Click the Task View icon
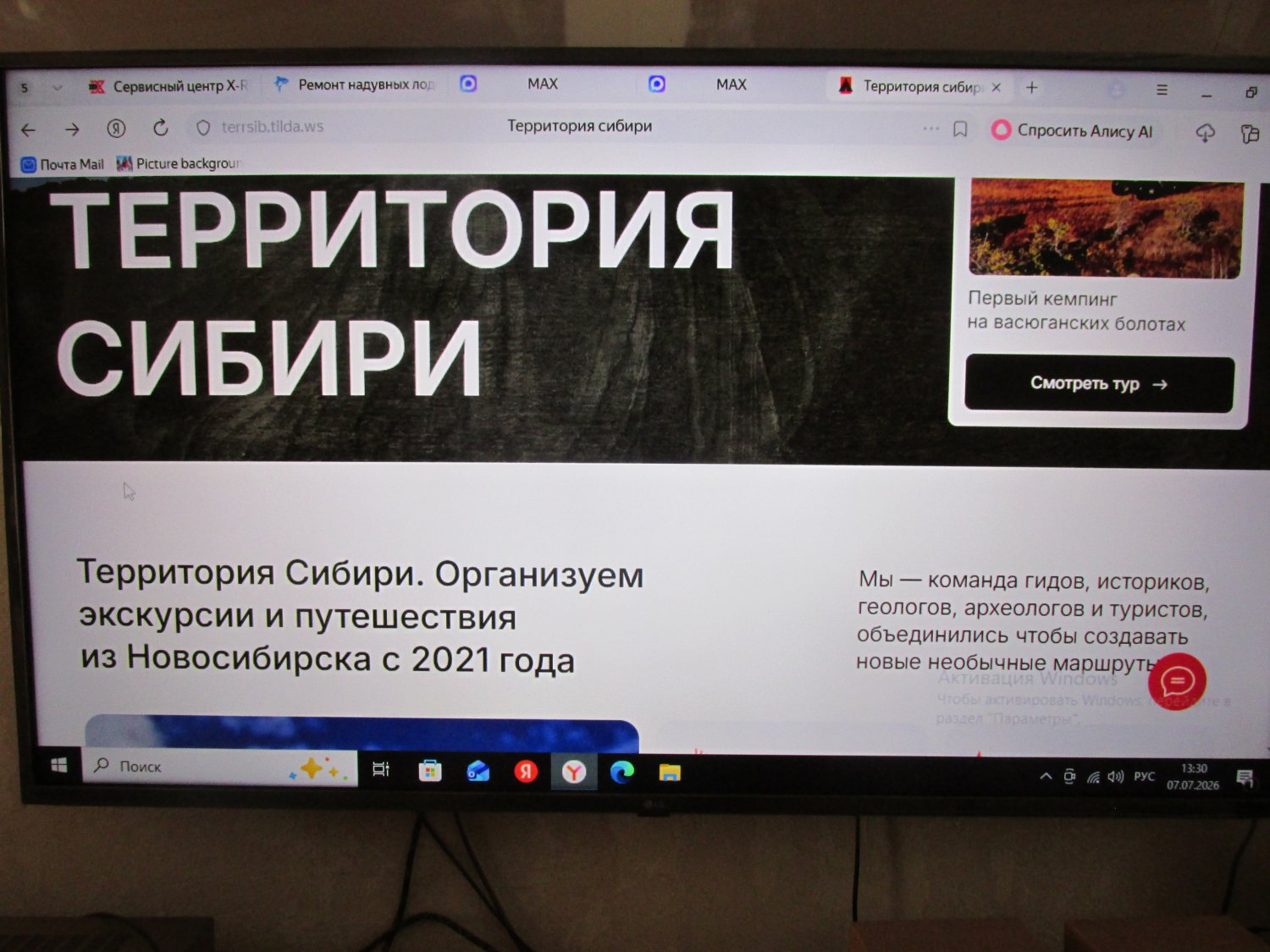The image size is (1270, 952). [381, 768]
